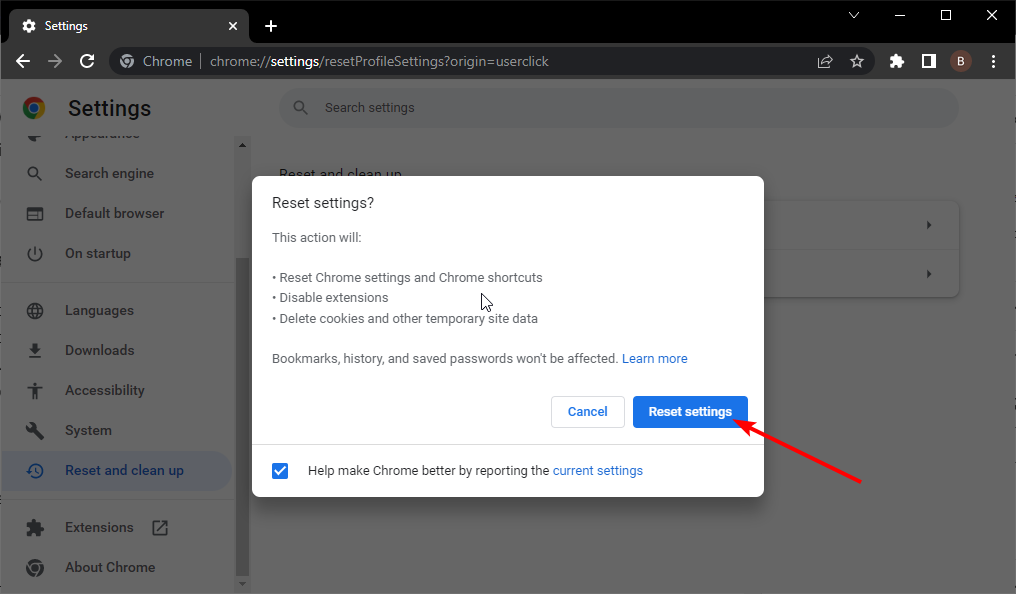Click the About Chrome logo icon
Image resolution: width=1016 pixels, height=594 pixels.
coord(34,568)
